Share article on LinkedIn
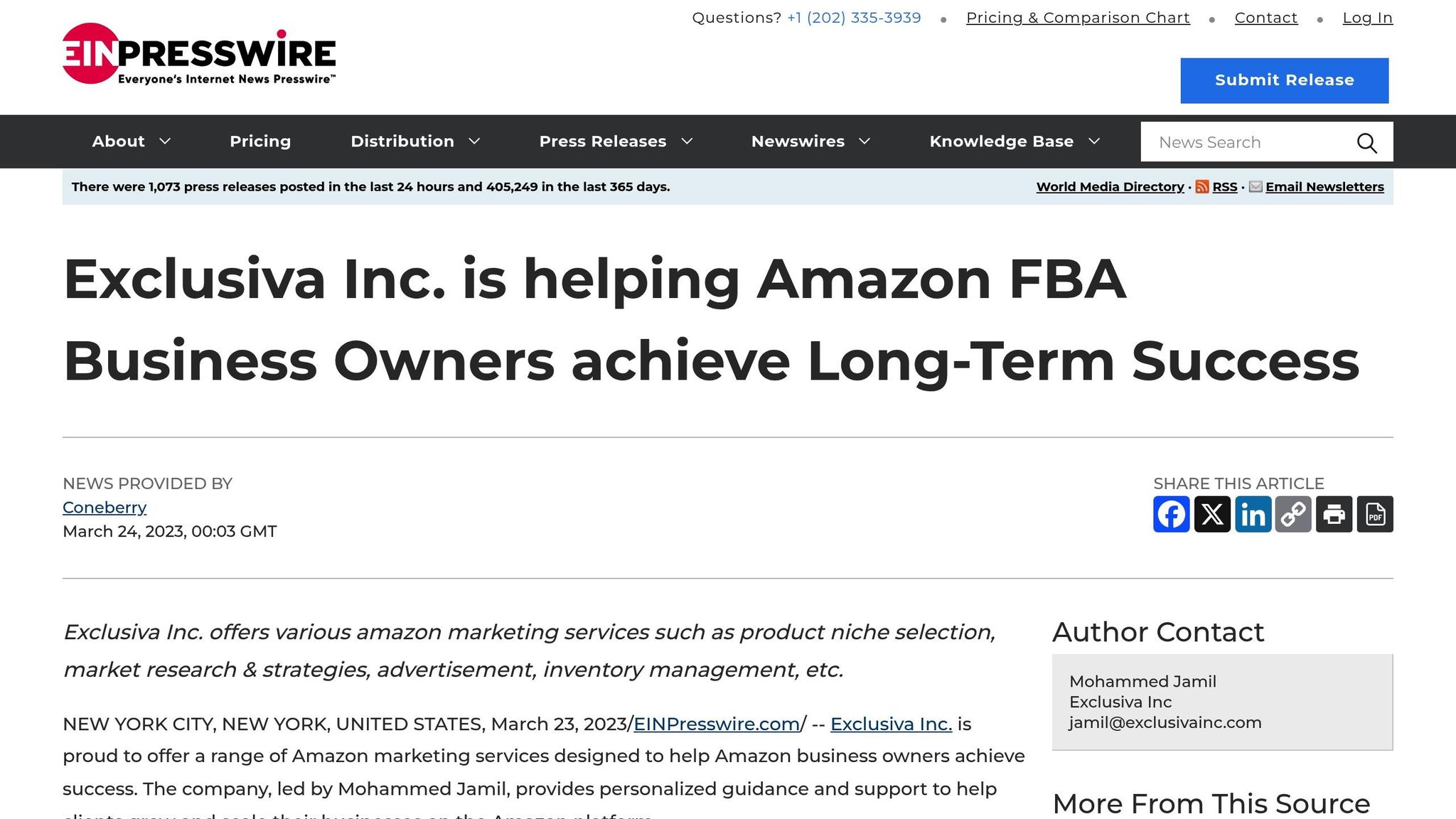 point(1253,514)
